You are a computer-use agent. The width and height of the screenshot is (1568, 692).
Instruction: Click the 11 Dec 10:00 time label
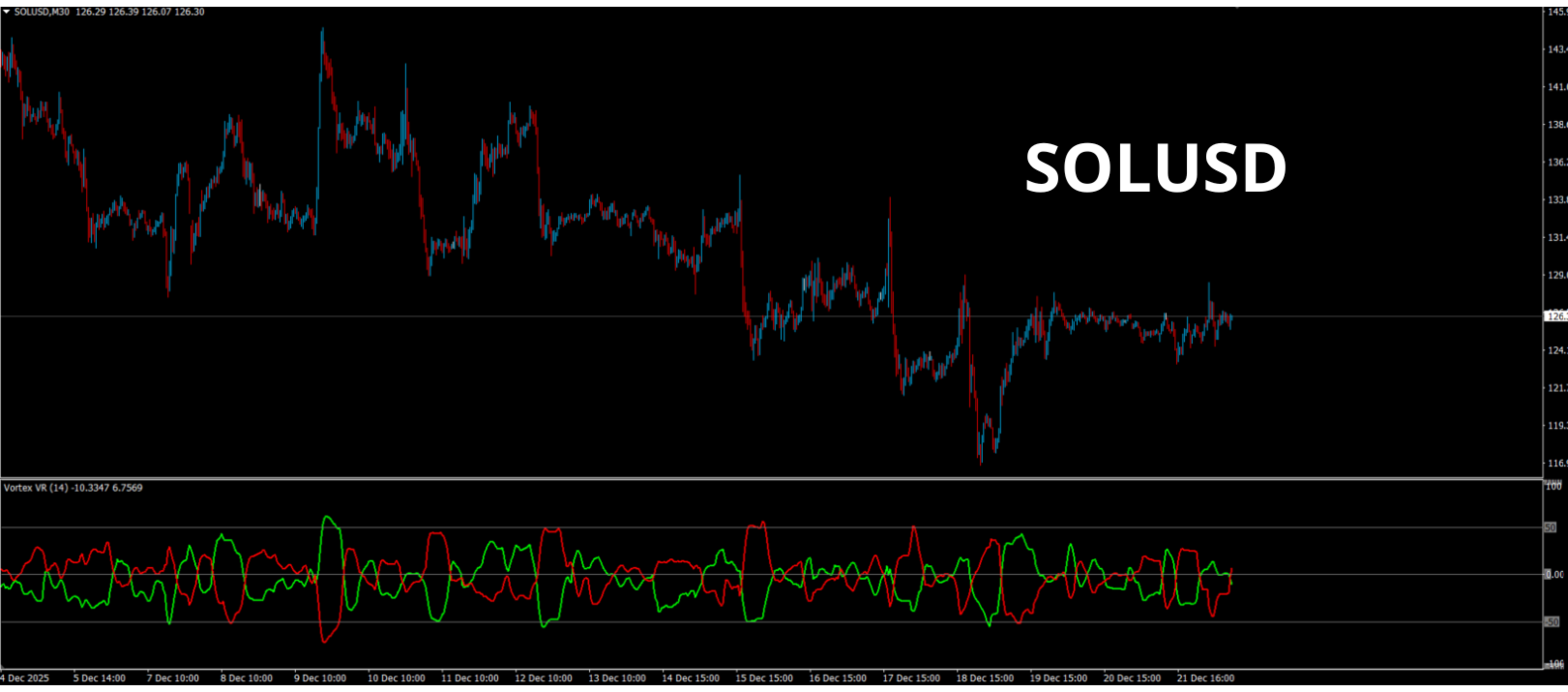pos(469,678)
